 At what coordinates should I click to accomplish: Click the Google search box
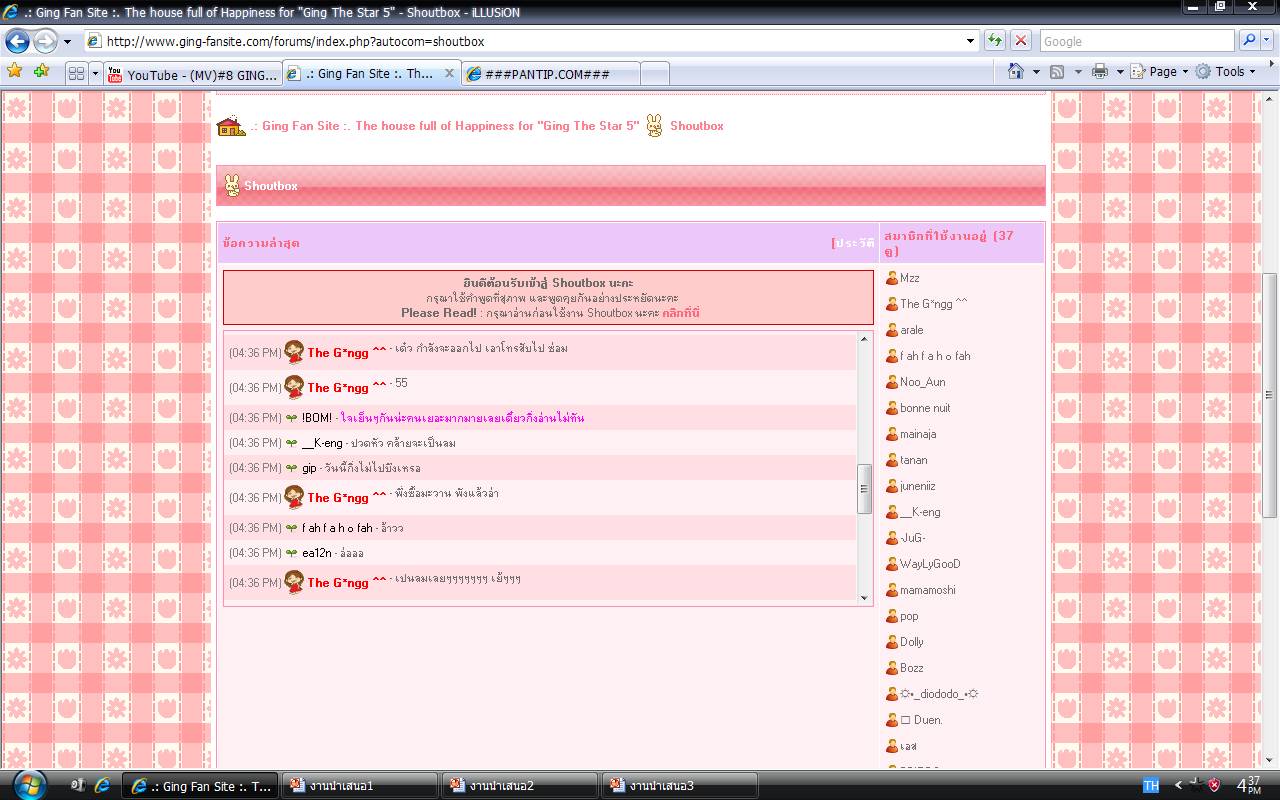1136,41
